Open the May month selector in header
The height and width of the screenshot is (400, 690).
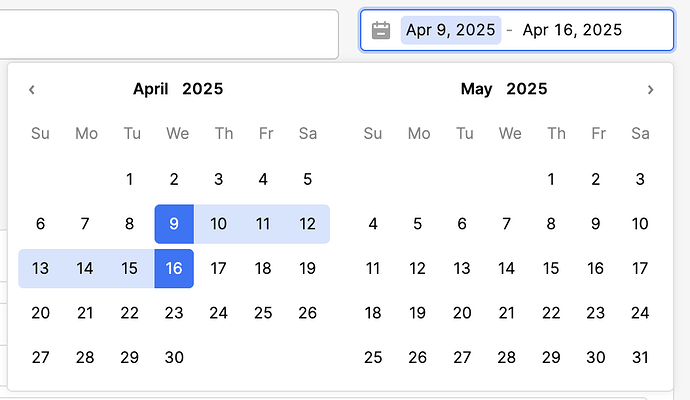pyautogui.click(x=477, y=89)
